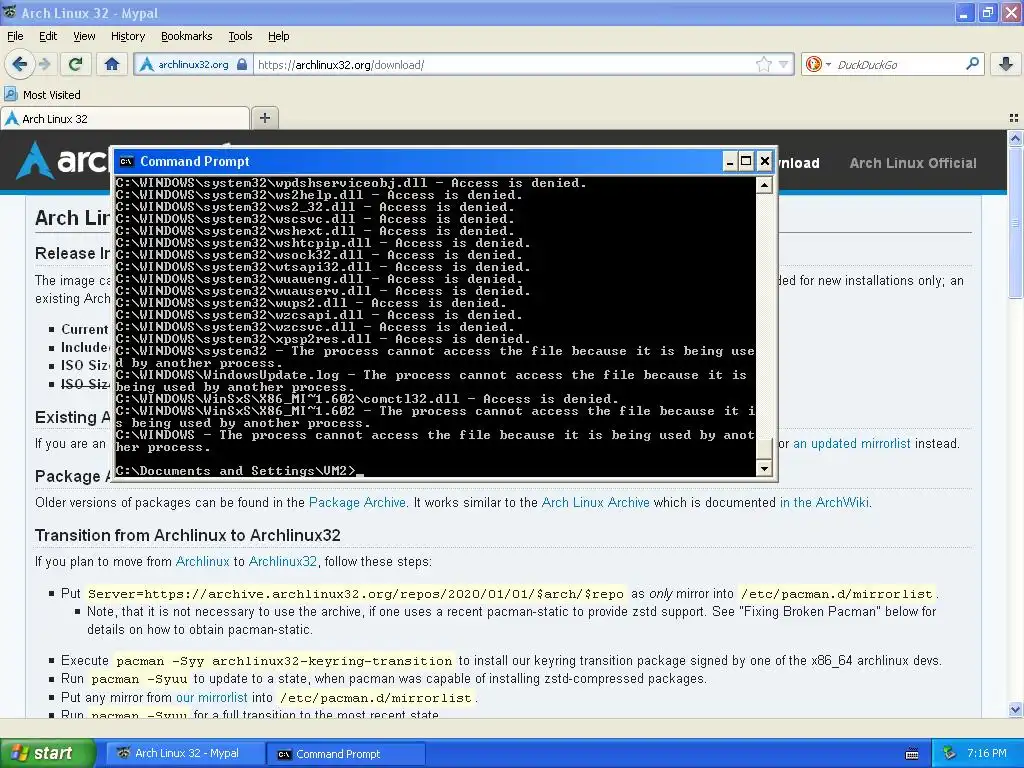Click Arch Linux Official in site navigation

coord(913,163)
